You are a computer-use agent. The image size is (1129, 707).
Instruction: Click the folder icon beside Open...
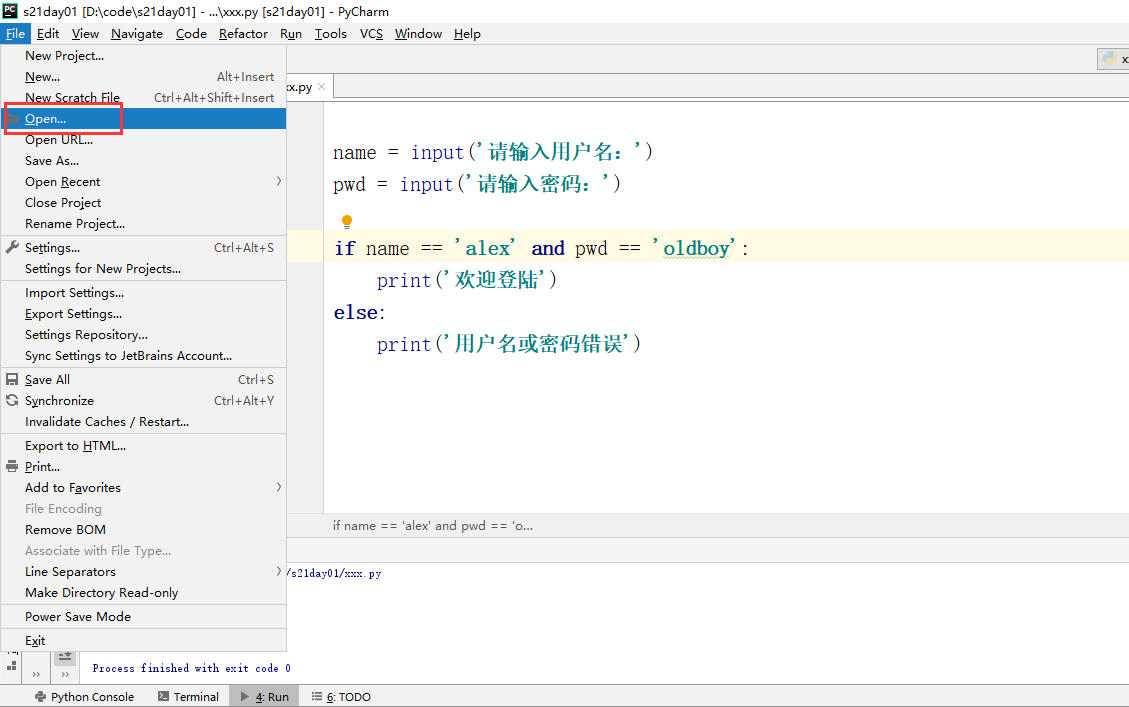13,119
